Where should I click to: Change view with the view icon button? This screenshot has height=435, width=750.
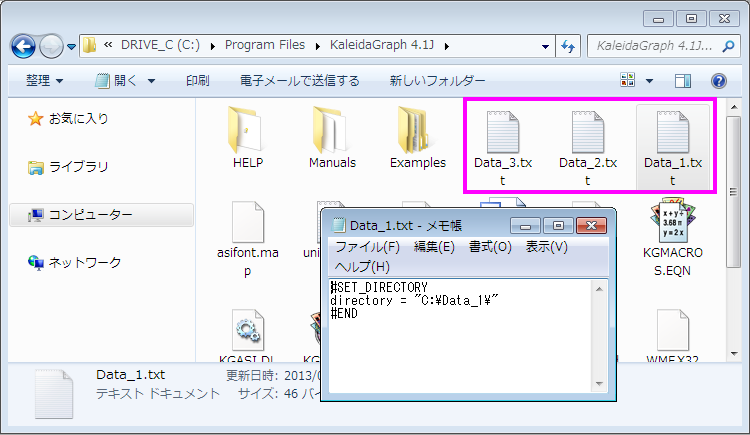click(x=628, y=80)
